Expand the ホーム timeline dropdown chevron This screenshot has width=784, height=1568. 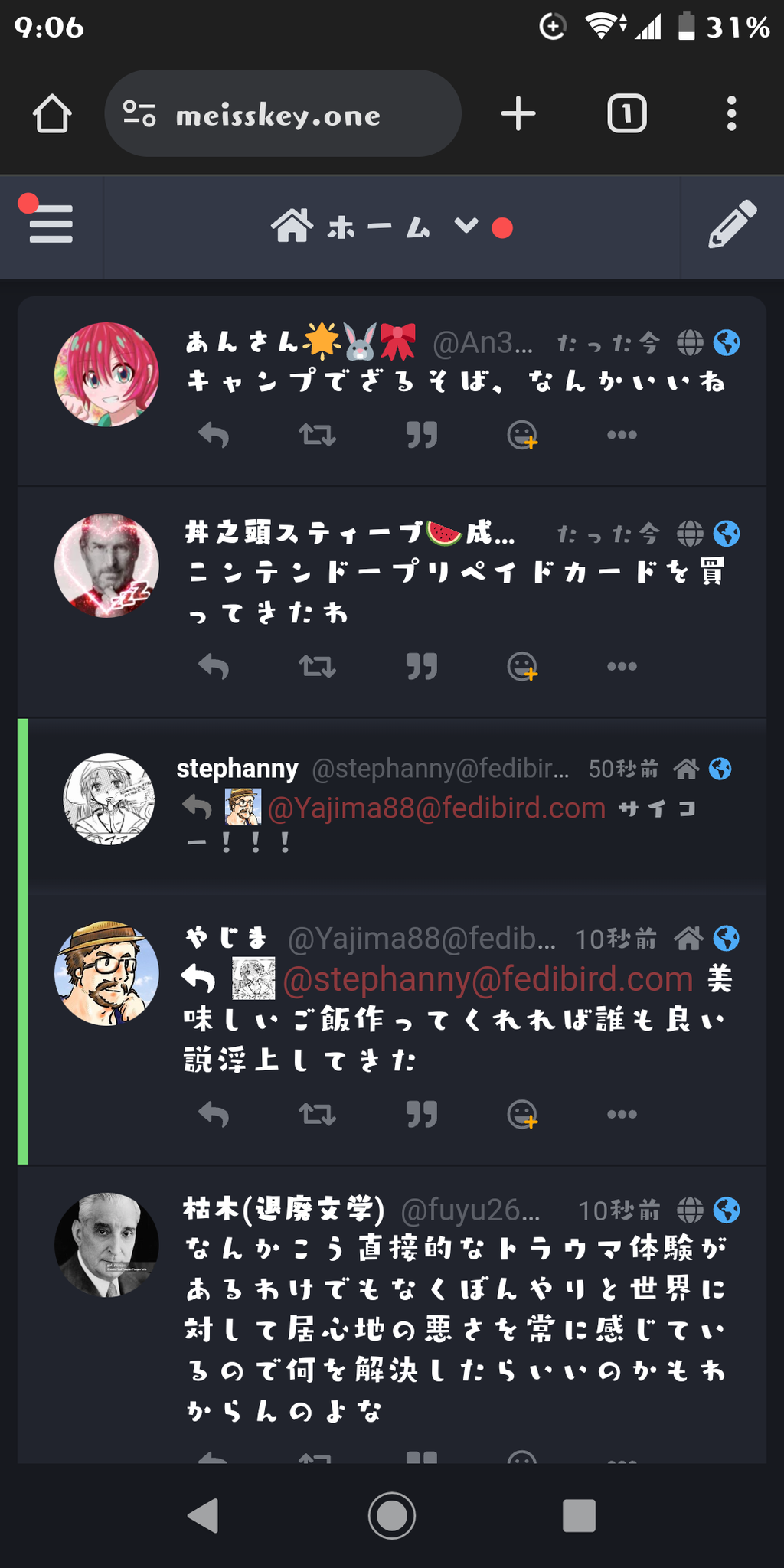tap(466, 225)
